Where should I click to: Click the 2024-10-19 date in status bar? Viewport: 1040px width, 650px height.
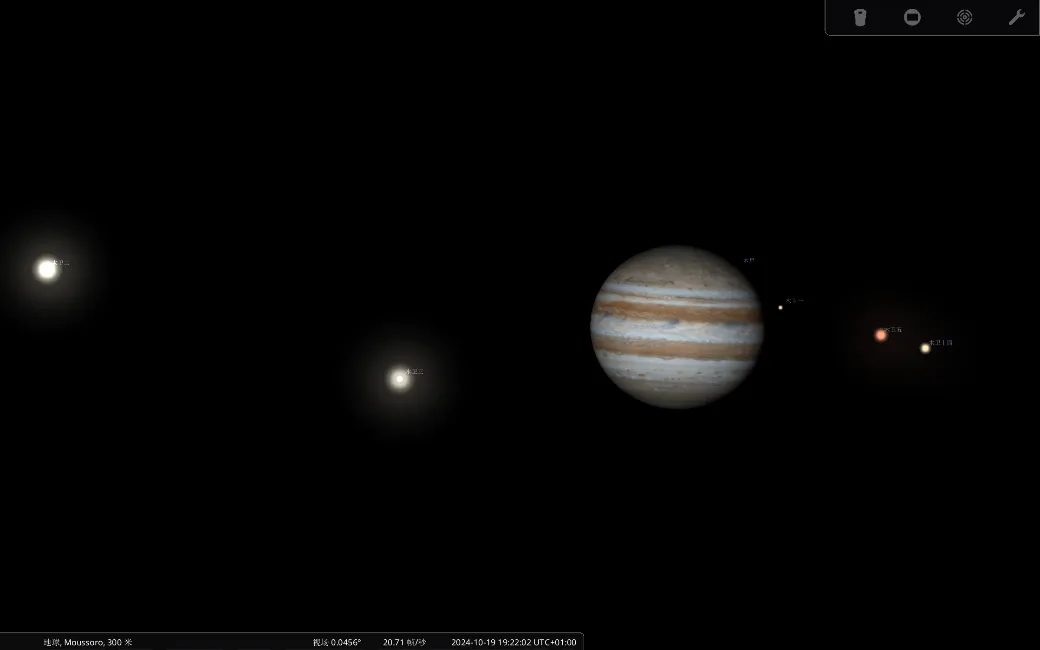click(473, 642)
